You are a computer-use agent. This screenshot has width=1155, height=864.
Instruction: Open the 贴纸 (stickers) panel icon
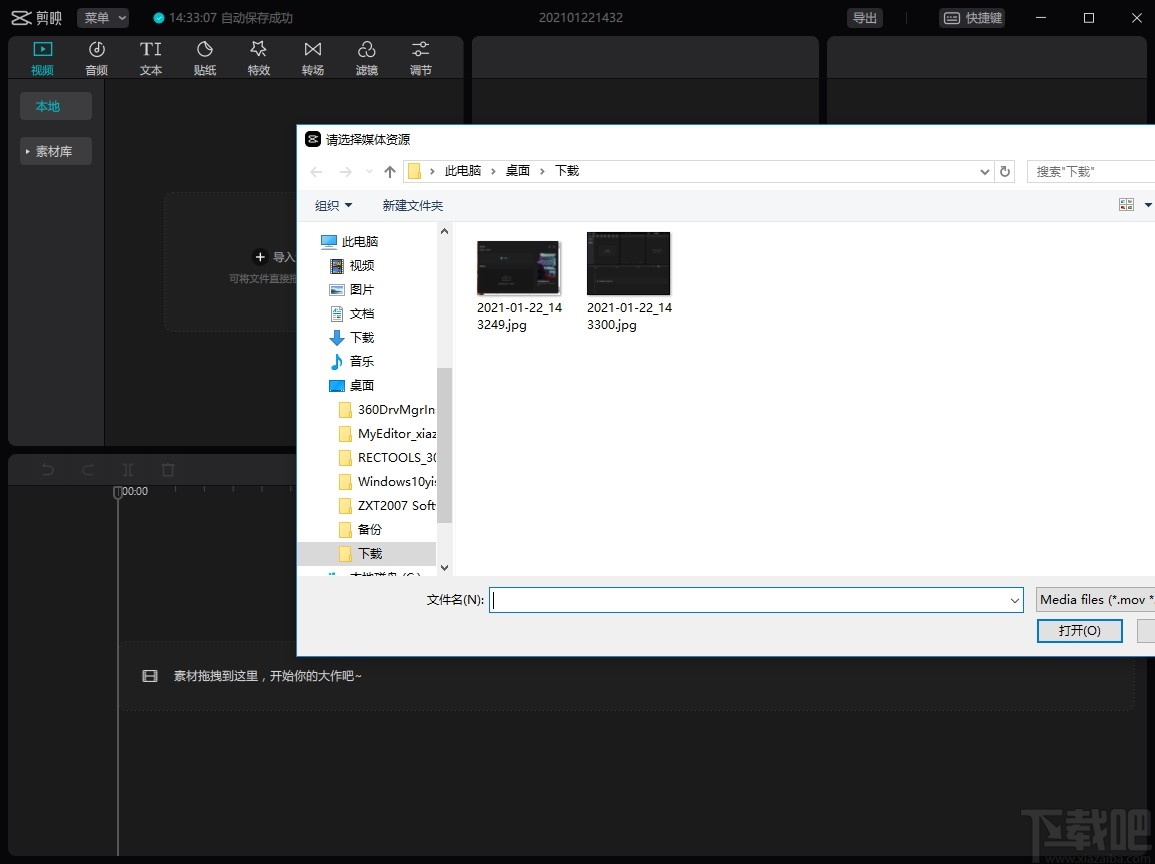[x=205, y=57]
